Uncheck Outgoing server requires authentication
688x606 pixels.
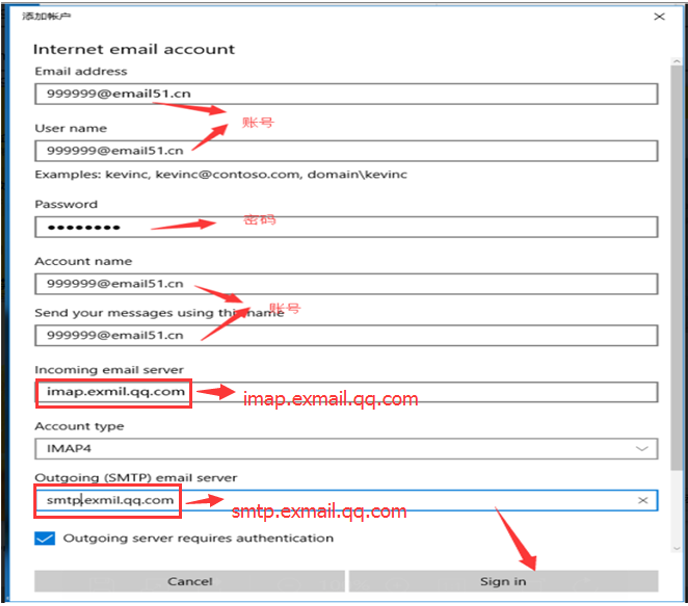tap(45, 538)
